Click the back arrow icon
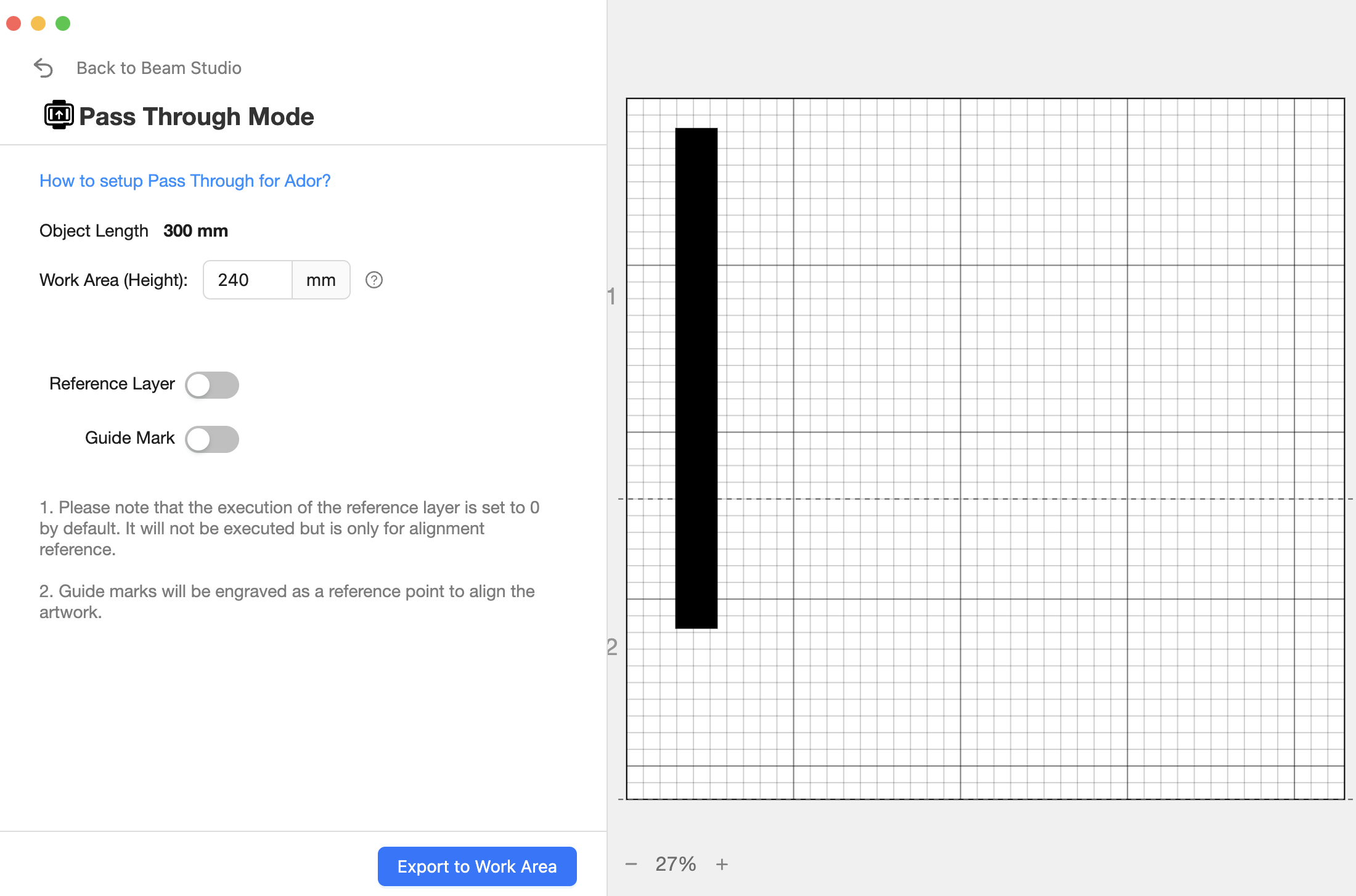Image resolution: width=1356 pixels, height=896 pixels. tap(43, 68)
